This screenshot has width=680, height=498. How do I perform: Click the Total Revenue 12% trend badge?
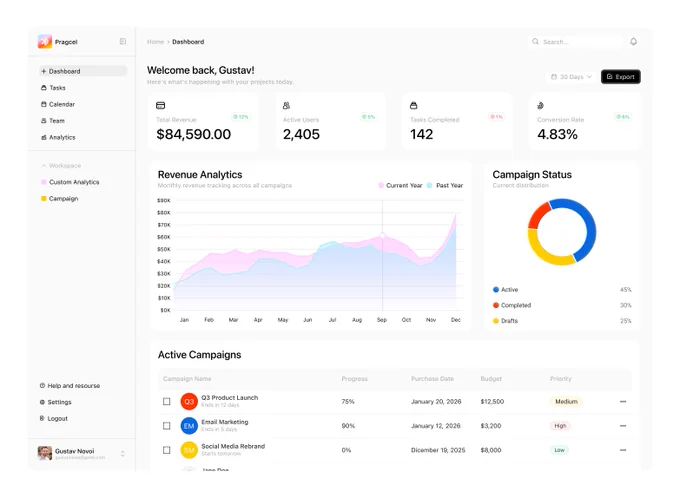(x=241, y=117)
